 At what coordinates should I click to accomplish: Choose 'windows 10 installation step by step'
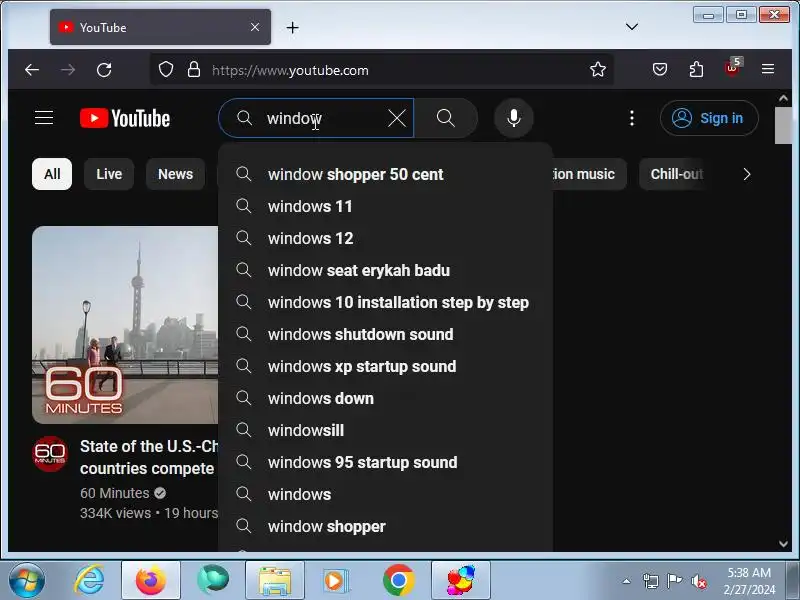coord(386,303)
